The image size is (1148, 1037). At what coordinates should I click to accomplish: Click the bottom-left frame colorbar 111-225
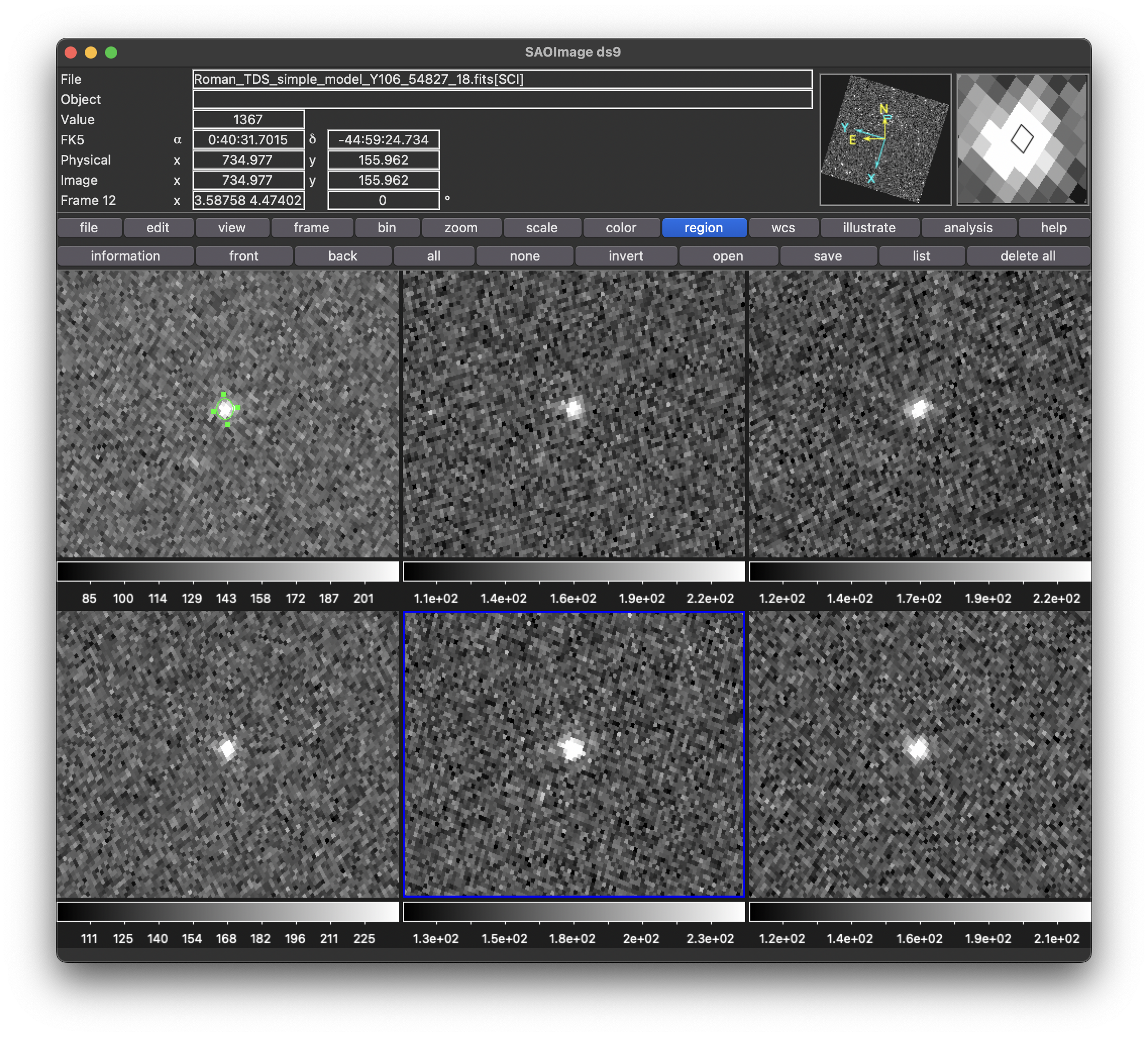point(228,912)
